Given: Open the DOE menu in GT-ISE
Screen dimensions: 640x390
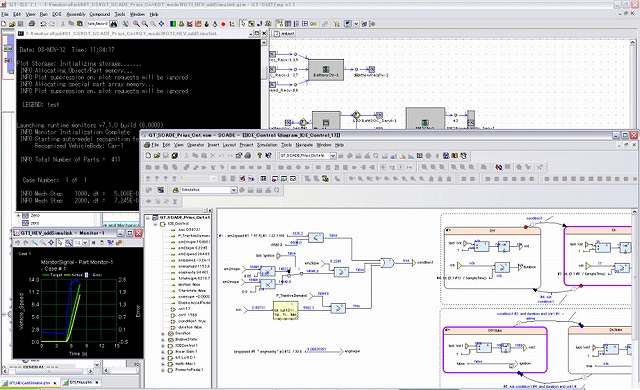Looking at the screenshot, I should point(57,14).
